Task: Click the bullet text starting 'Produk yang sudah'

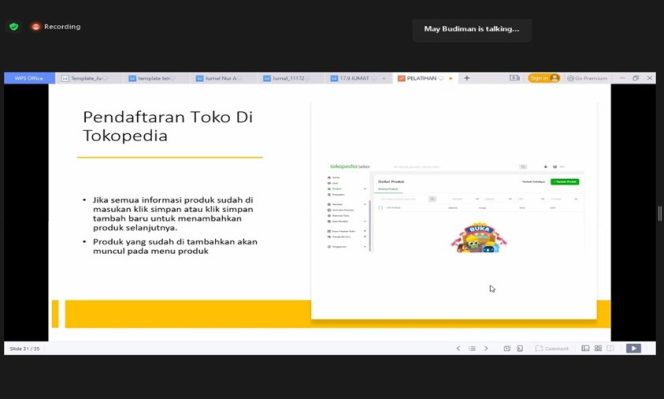Action: tap(175, 246)
